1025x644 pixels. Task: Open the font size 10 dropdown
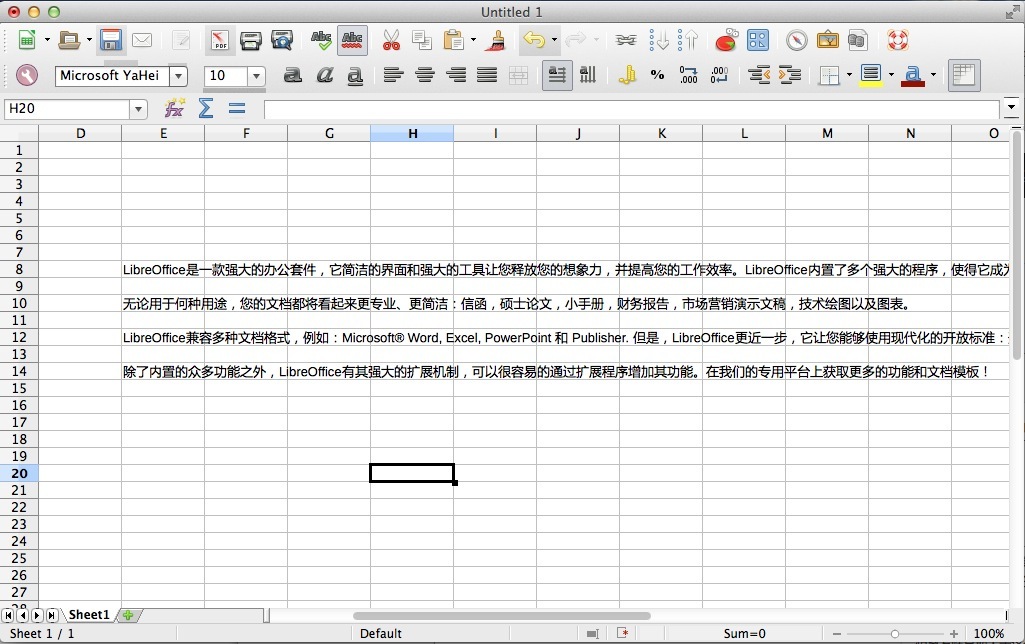[x=256, y=76]
